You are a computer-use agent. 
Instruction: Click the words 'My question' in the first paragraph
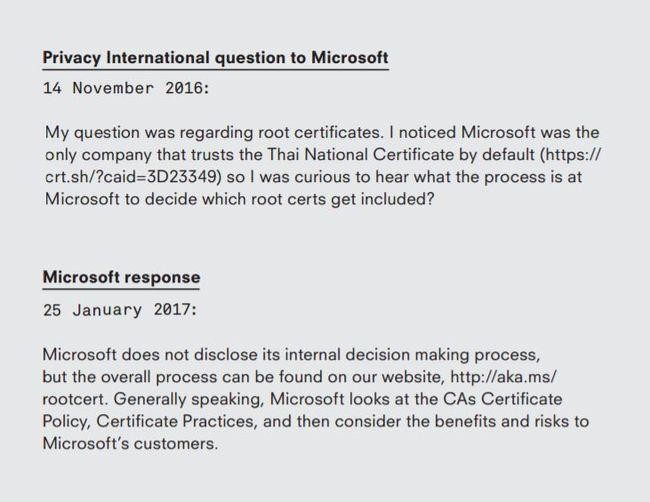(x=90, y=133)
